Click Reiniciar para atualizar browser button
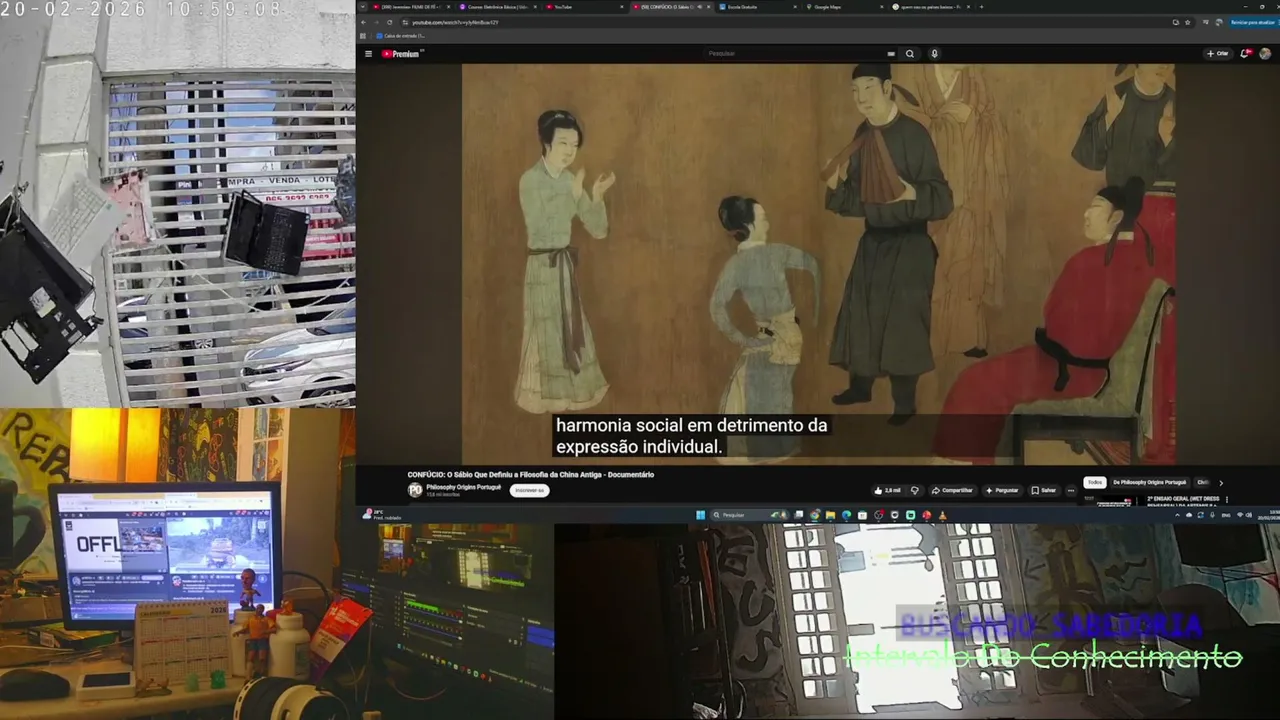Viewport: 1280px width, 720px height. [x=1253, y=22]
